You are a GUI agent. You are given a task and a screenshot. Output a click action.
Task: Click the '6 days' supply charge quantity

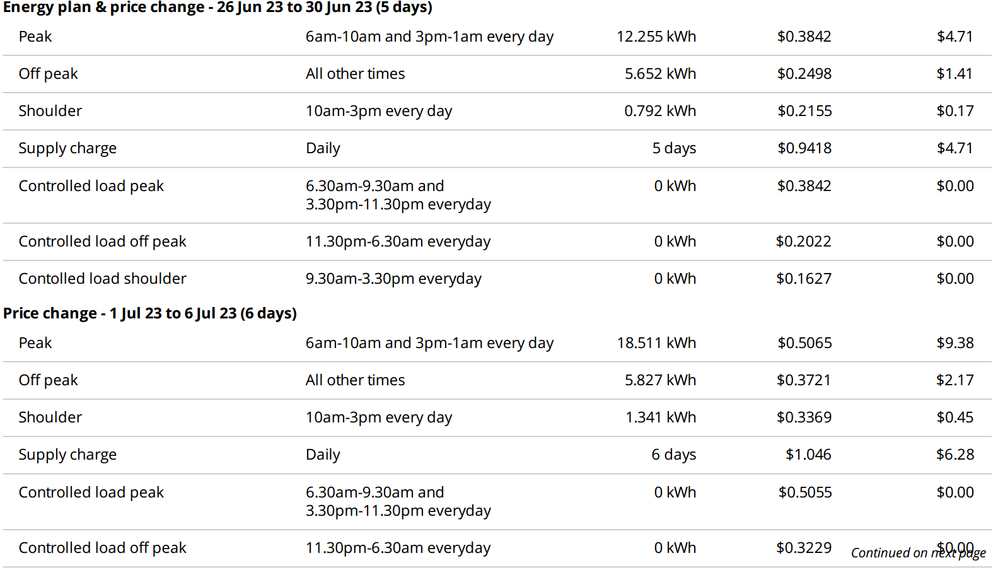[674, 455]
